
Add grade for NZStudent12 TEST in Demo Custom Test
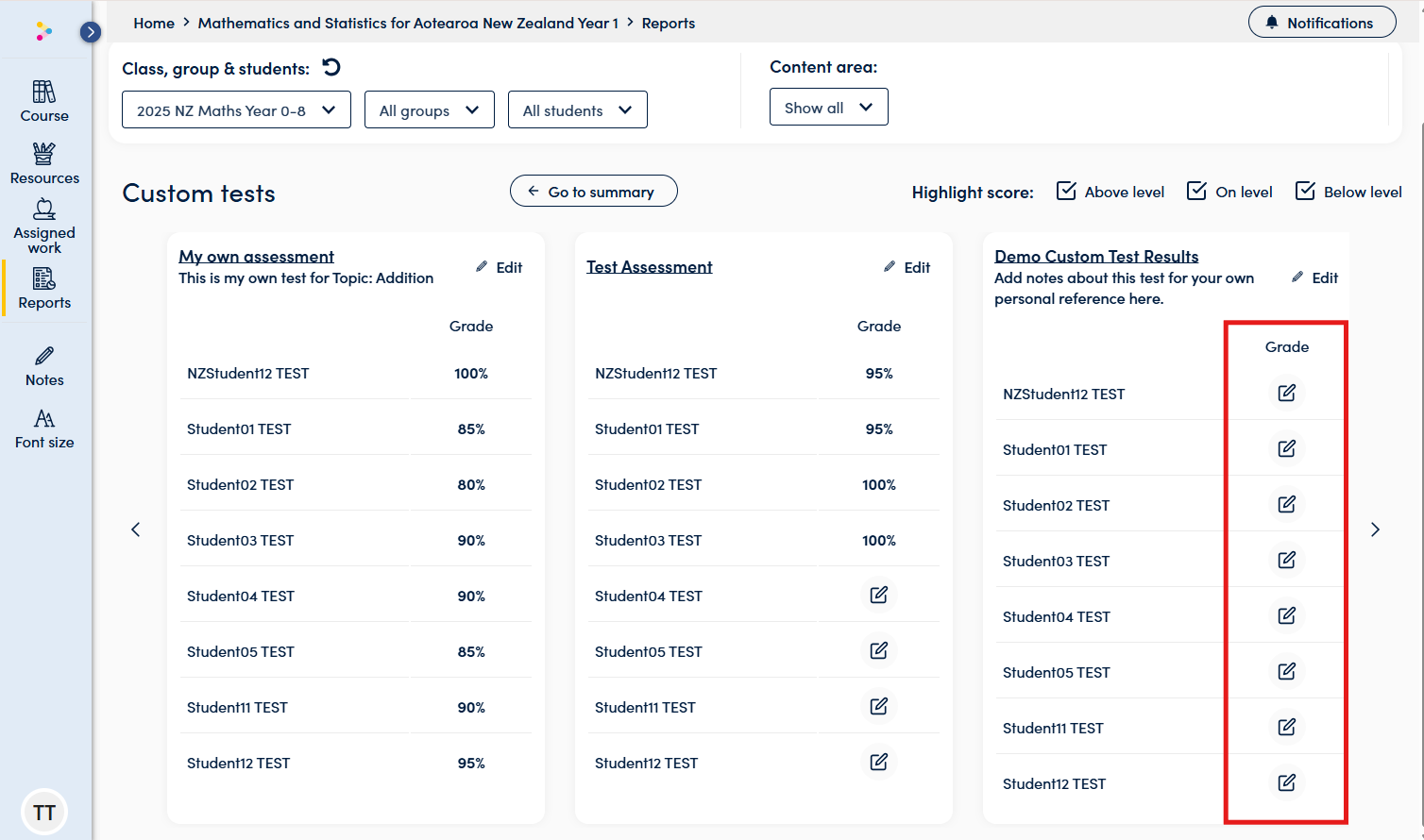tap(1287, 393)
